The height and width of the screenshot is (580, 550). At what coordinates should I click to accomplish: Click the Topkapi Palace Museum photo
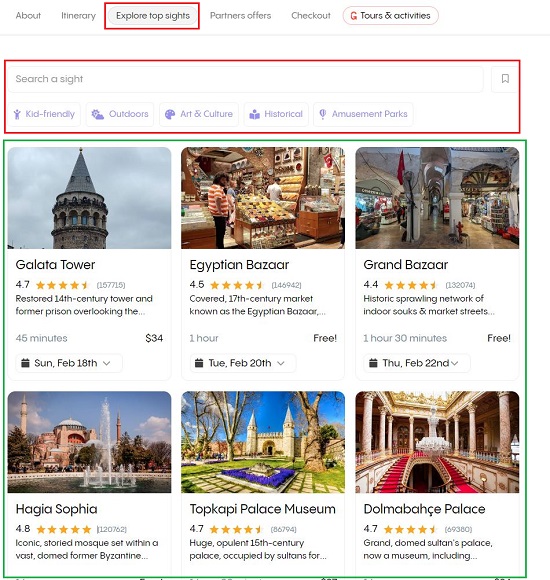tap(263, 442)
